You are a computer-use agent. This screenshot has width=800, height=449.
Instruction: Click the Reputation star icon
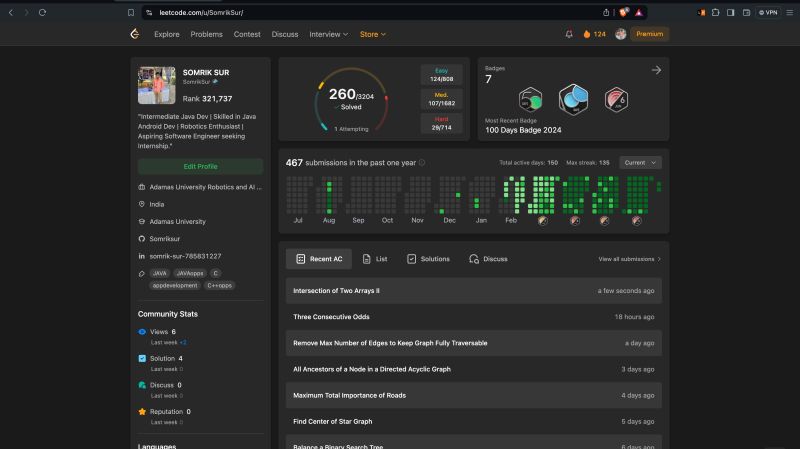click(142, 412)
